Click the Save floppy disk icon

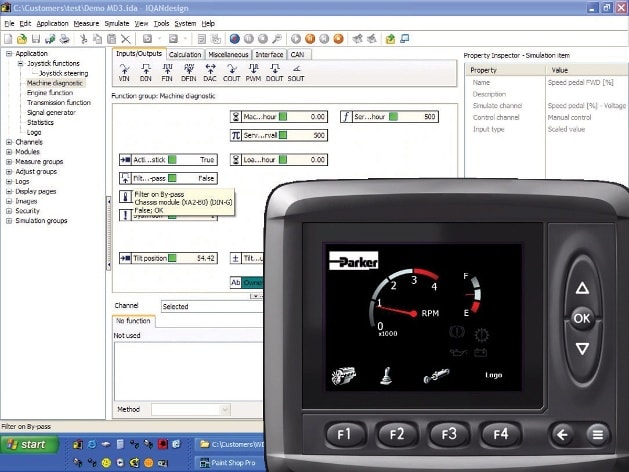tap(36, 39)
